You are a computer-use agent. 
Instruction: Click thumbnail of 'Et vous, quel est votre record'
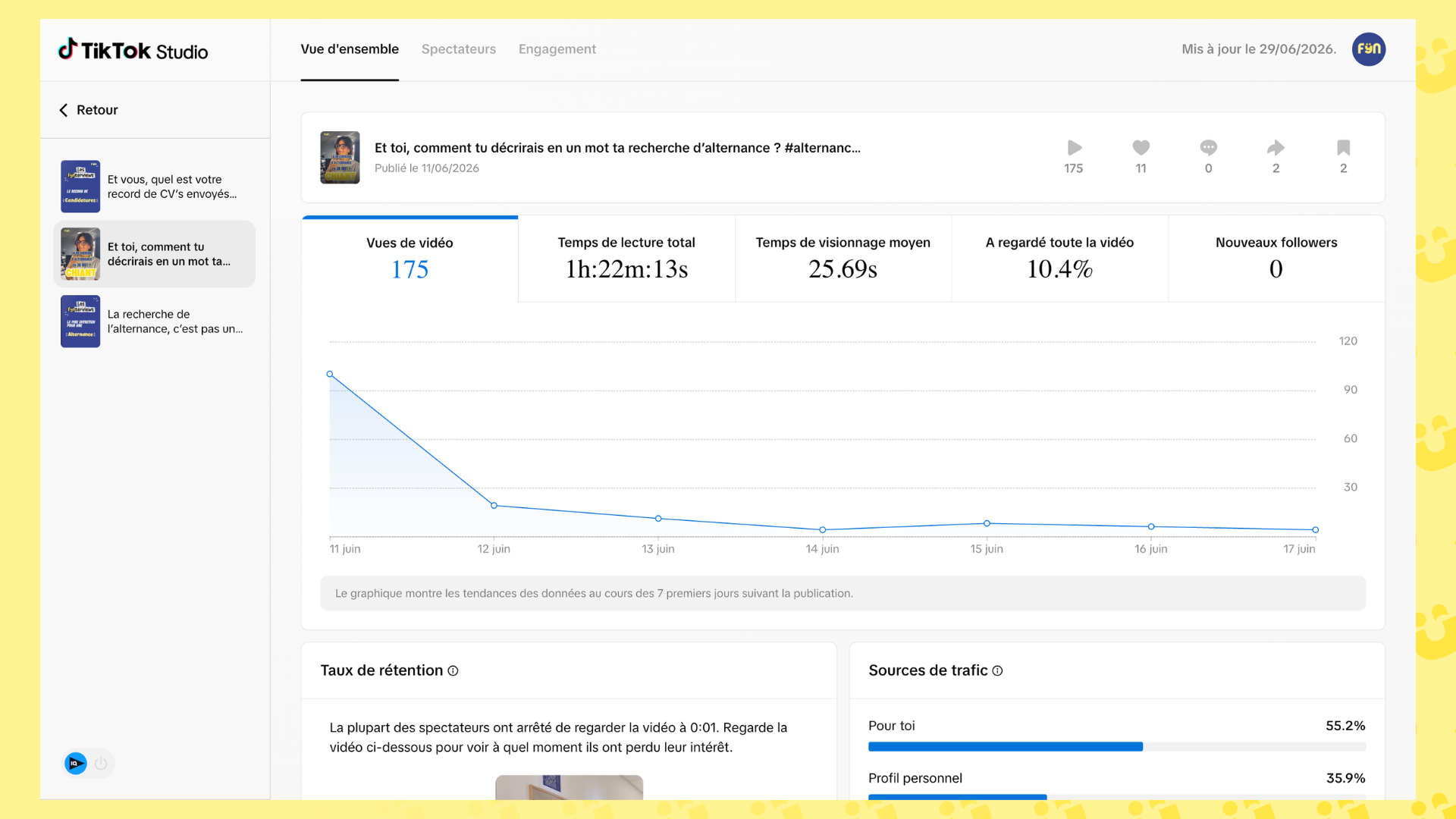pyautogui.click(x=80, y=187)
